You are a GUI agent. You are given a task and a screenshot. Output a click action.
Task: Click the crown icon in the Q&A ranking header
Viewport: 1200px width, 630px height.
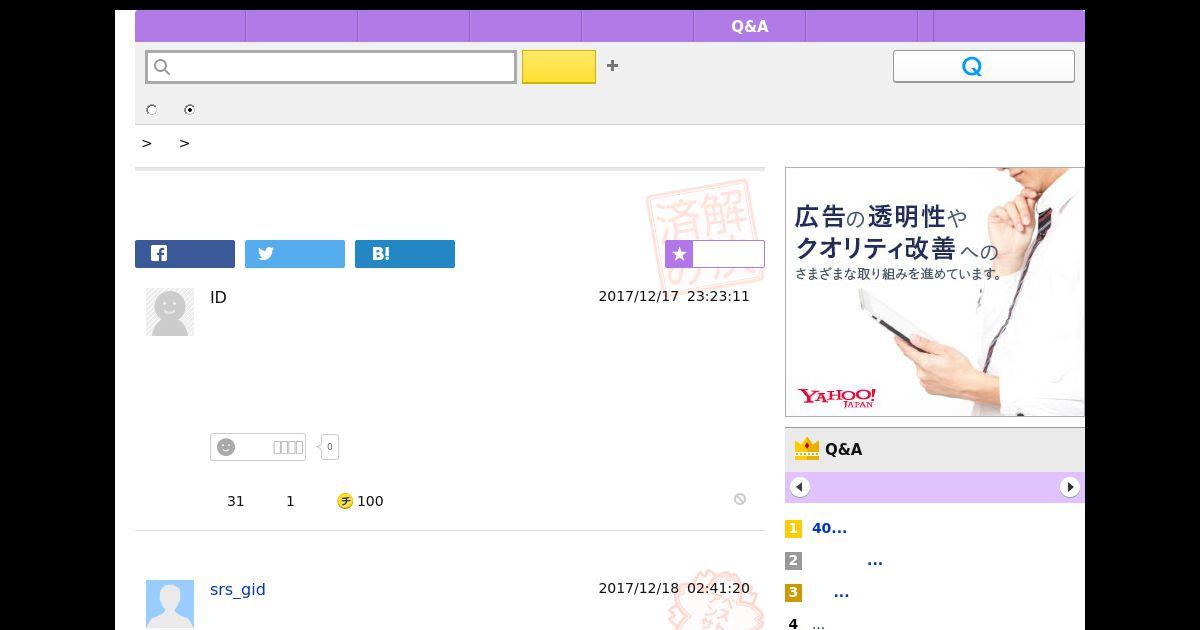pos(806,449)
